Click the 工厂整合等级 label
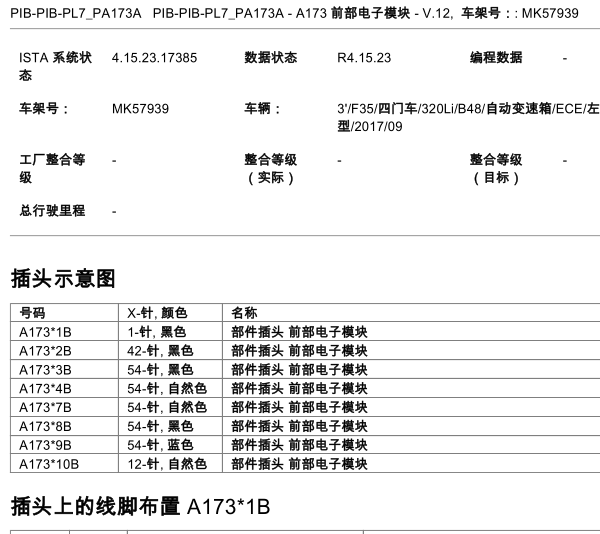The width and height of the screenshot is (600, 534). [52, 168]
